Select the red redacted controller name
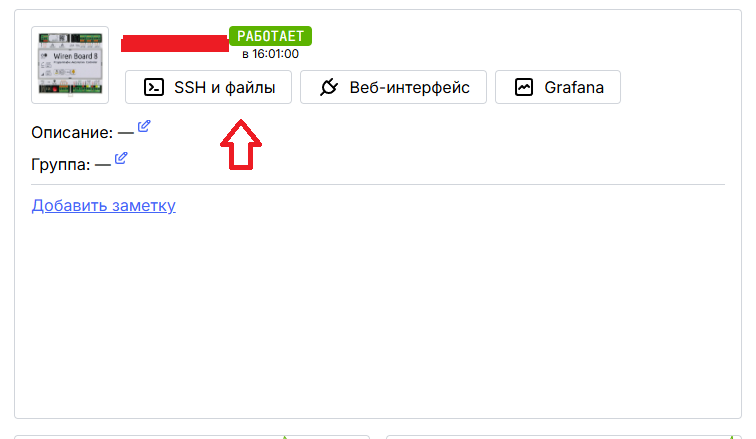The height and width of the screenshot is (439, 756). pyautogui.click(x=175, y=43)
